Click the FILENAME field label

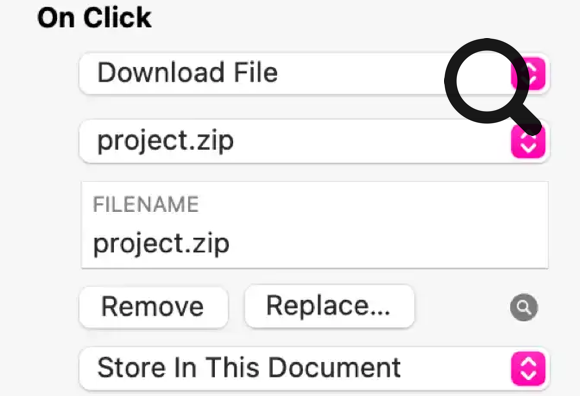pyautogui.click(x=146, y=204)
